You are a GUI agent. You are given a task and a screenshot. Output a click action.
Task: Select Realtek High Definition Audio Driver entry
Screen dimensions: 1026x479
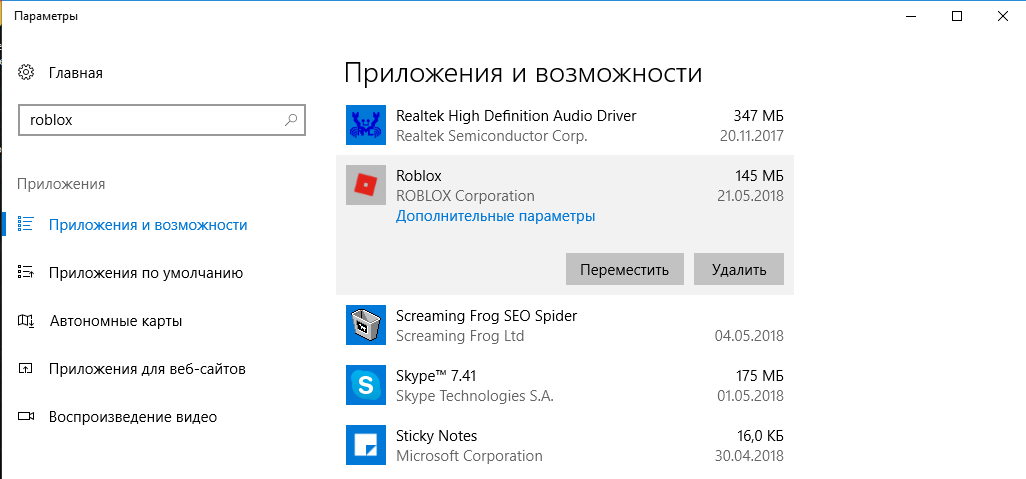[x=516, y=116]
